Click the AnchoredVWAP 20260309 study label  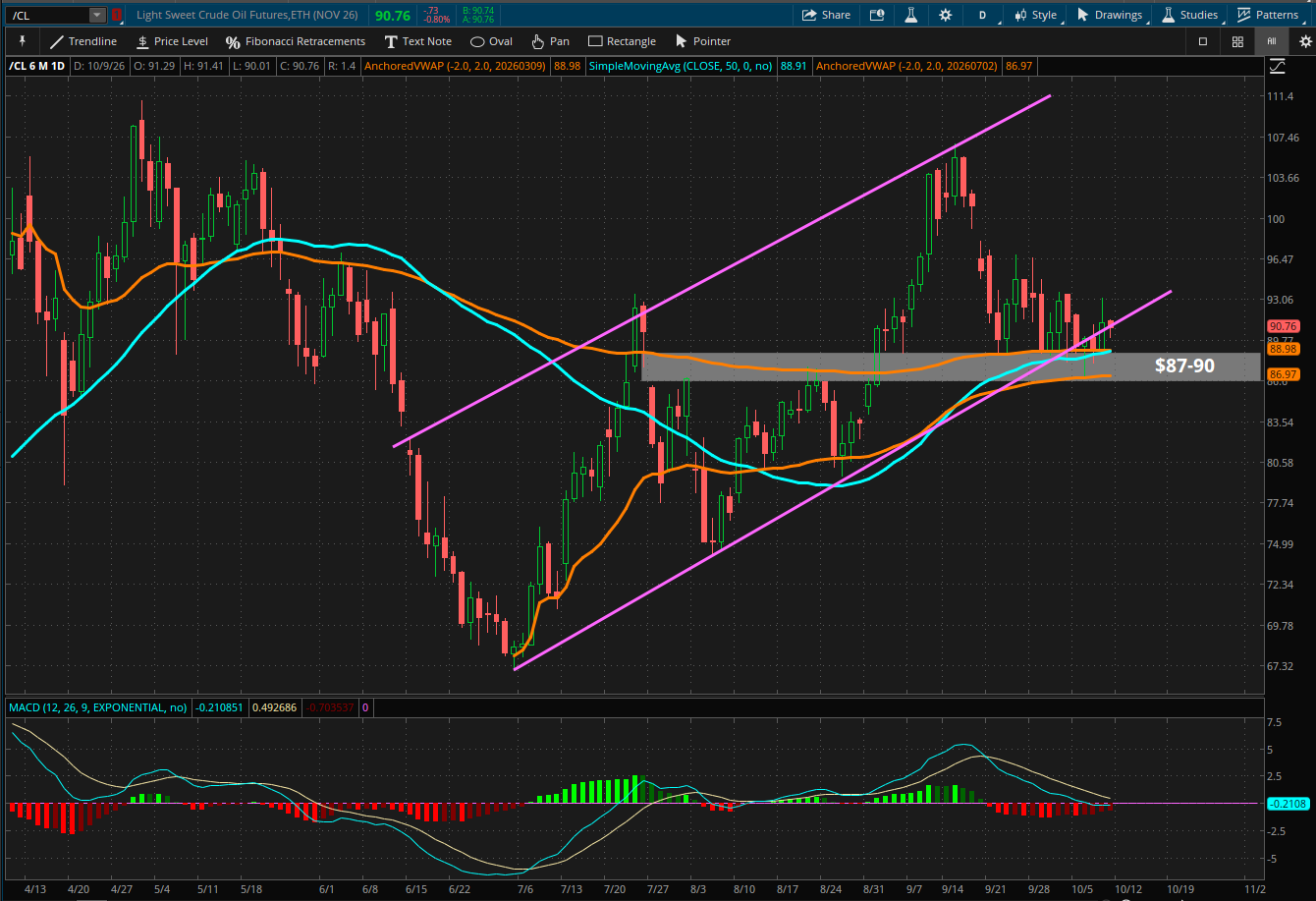(456, 67)
